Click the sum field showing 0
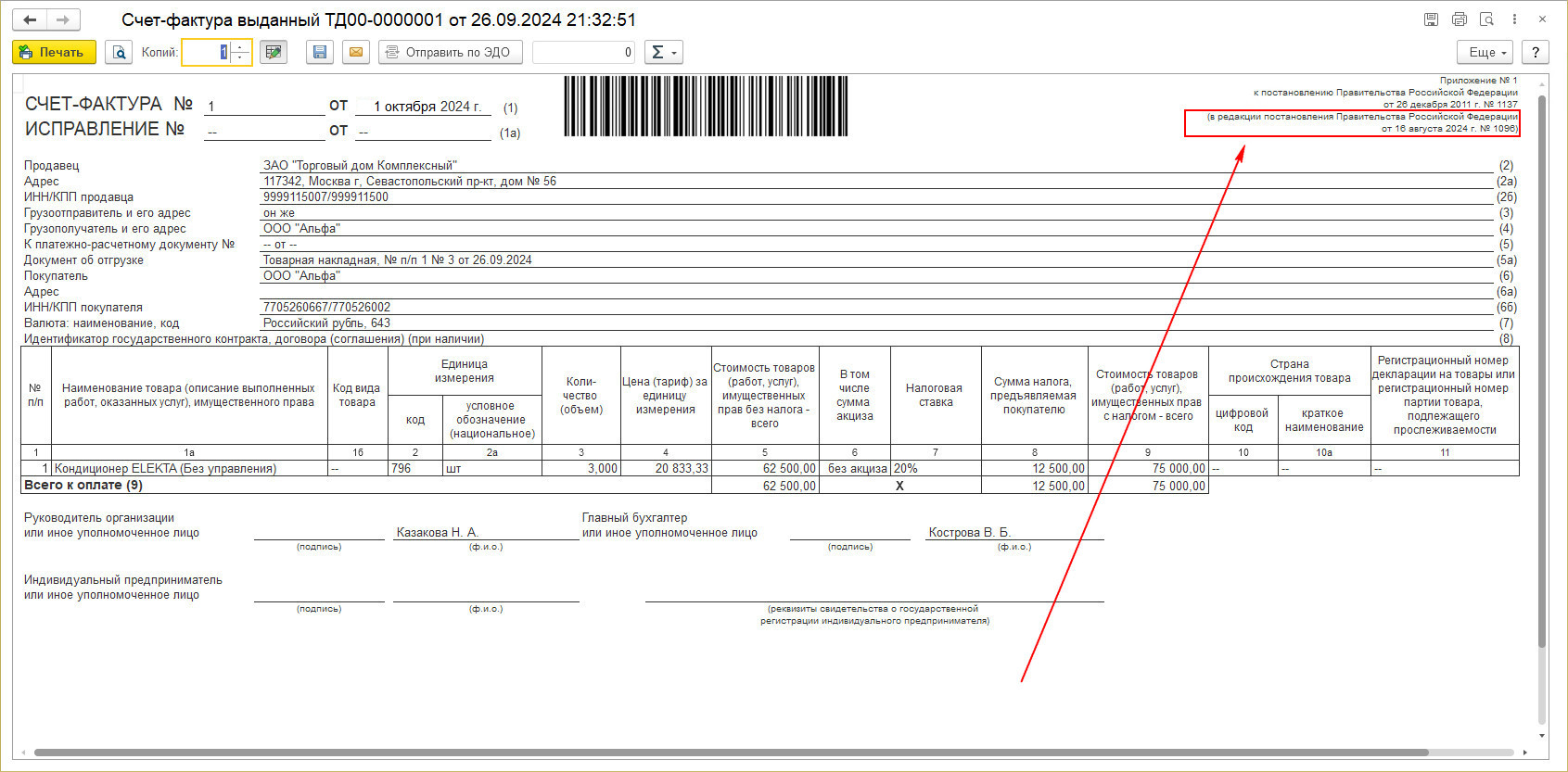Screen dimensions: 1568x772 584,53
